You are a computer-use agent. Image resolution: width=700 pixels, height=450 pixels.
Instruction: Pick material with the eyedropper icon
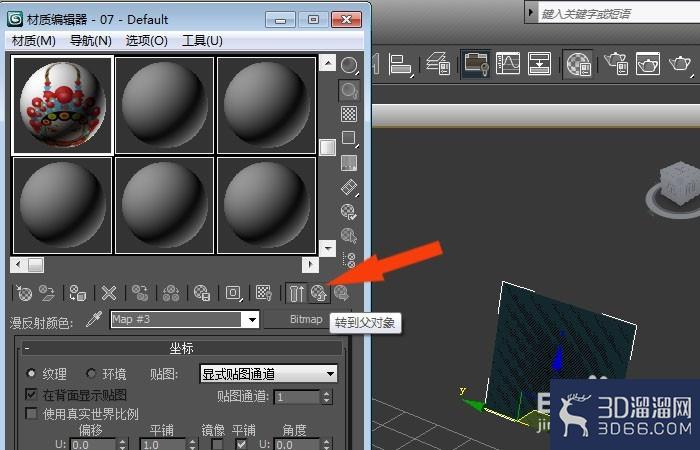point(94,319)
